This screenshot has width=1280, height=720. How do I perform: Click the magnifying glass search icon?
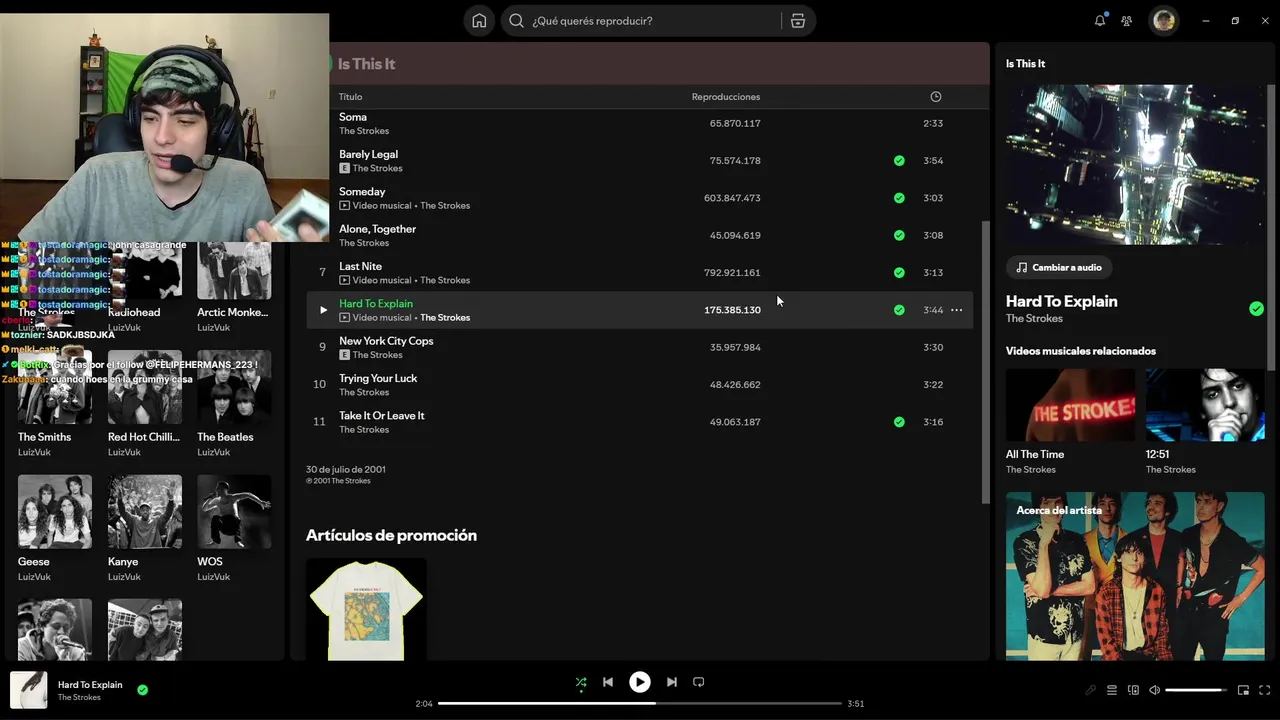point(516,21)
